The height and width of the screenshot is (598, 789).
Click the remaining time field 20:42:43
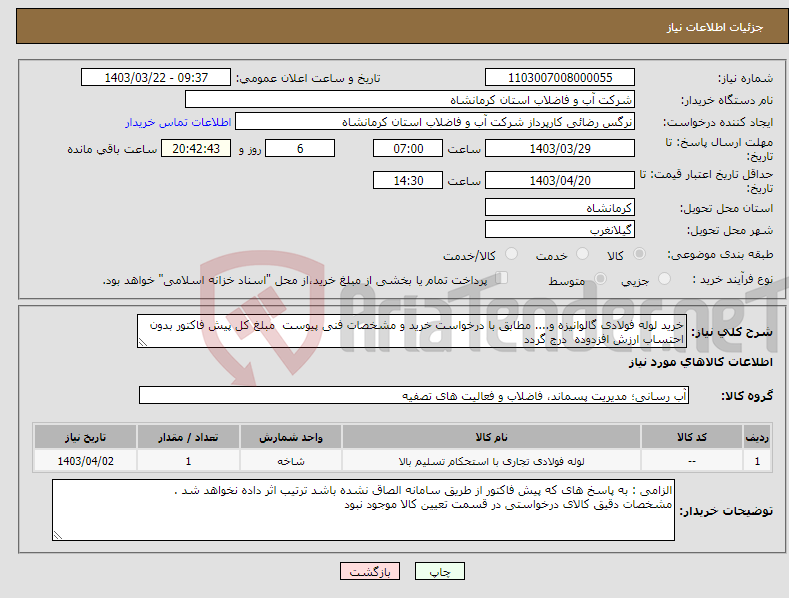tap(196, 148)
